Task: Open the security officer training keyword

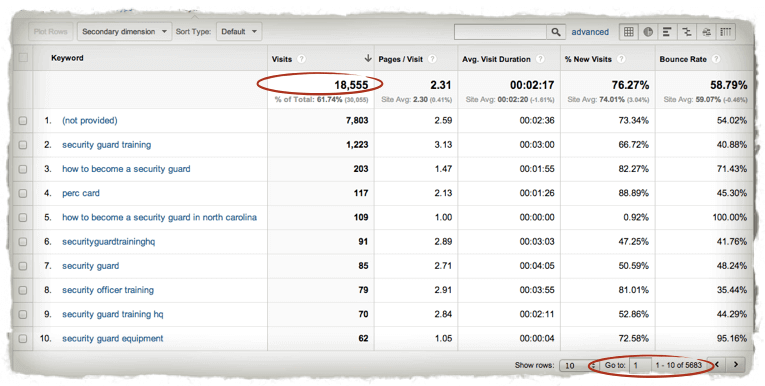Action: (x=108, y=290)
